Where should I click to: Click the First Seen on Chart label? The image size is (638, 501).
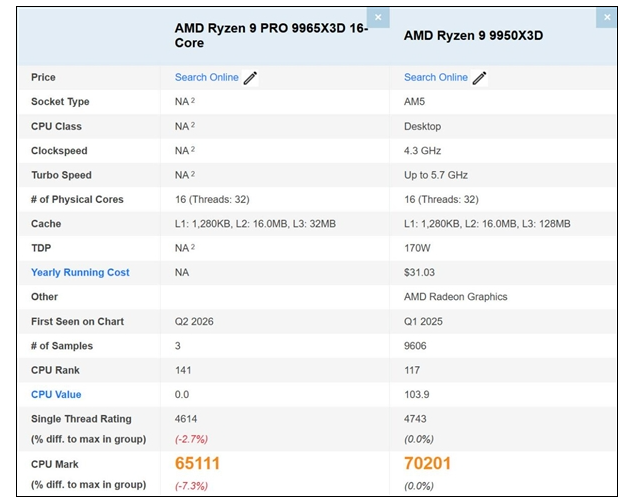[x=77, y=322]
